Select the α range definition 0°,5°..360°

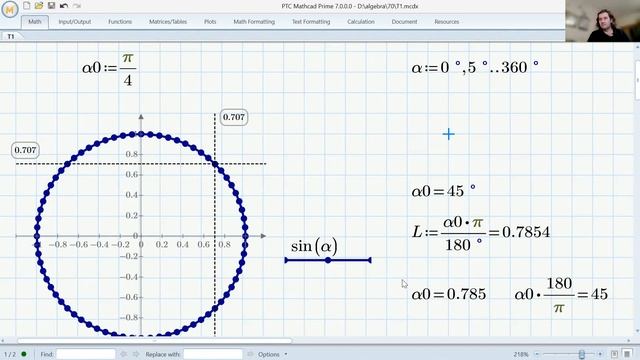475,67
